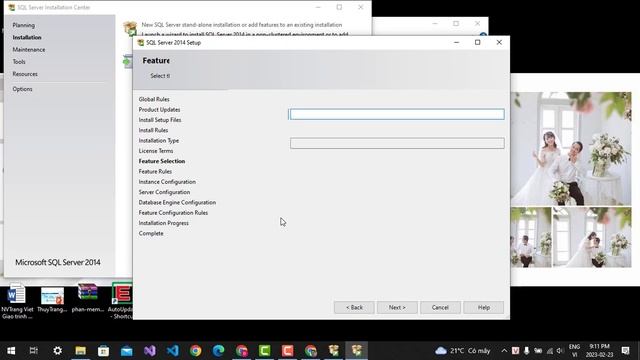Click the Instance Configuration step
Screen dimensions: 640x360
pyautogui.click(x=167, y=182)
